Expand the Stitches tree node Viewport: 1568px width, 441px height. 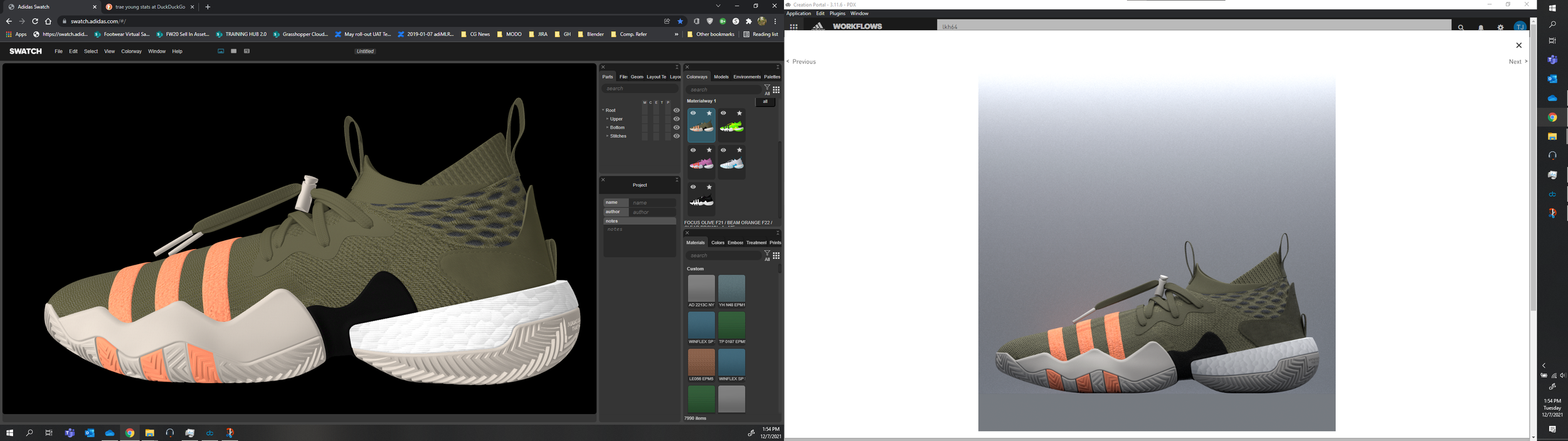(607, 136)
